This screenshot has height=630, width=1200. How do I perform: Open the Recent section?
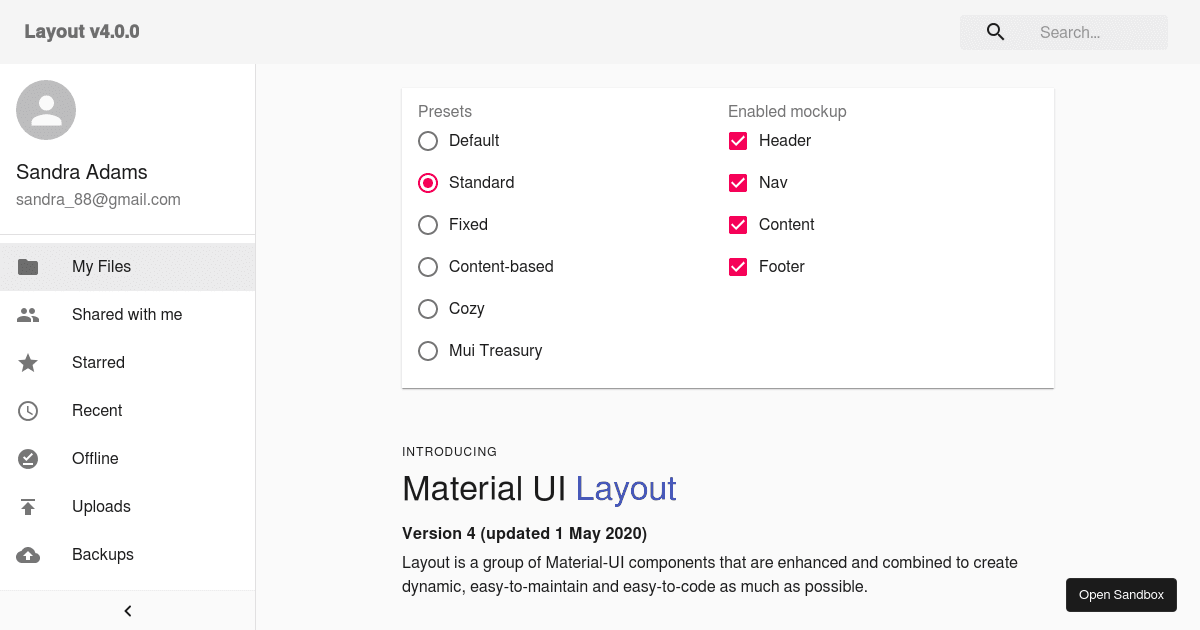pos(97,410)
